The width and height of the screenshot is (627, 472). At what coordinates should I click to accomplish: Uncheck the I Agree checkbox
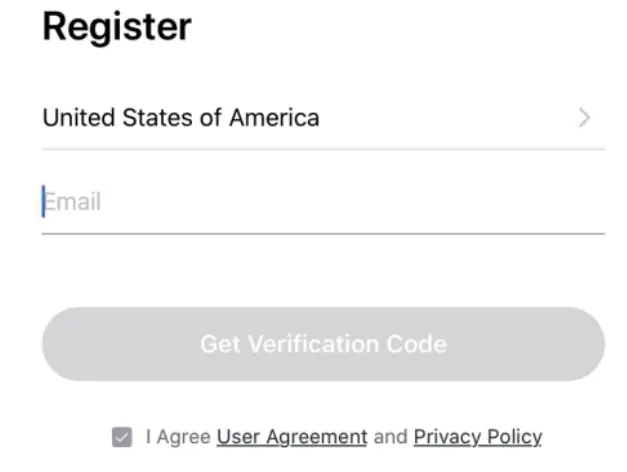pos(122,437)
